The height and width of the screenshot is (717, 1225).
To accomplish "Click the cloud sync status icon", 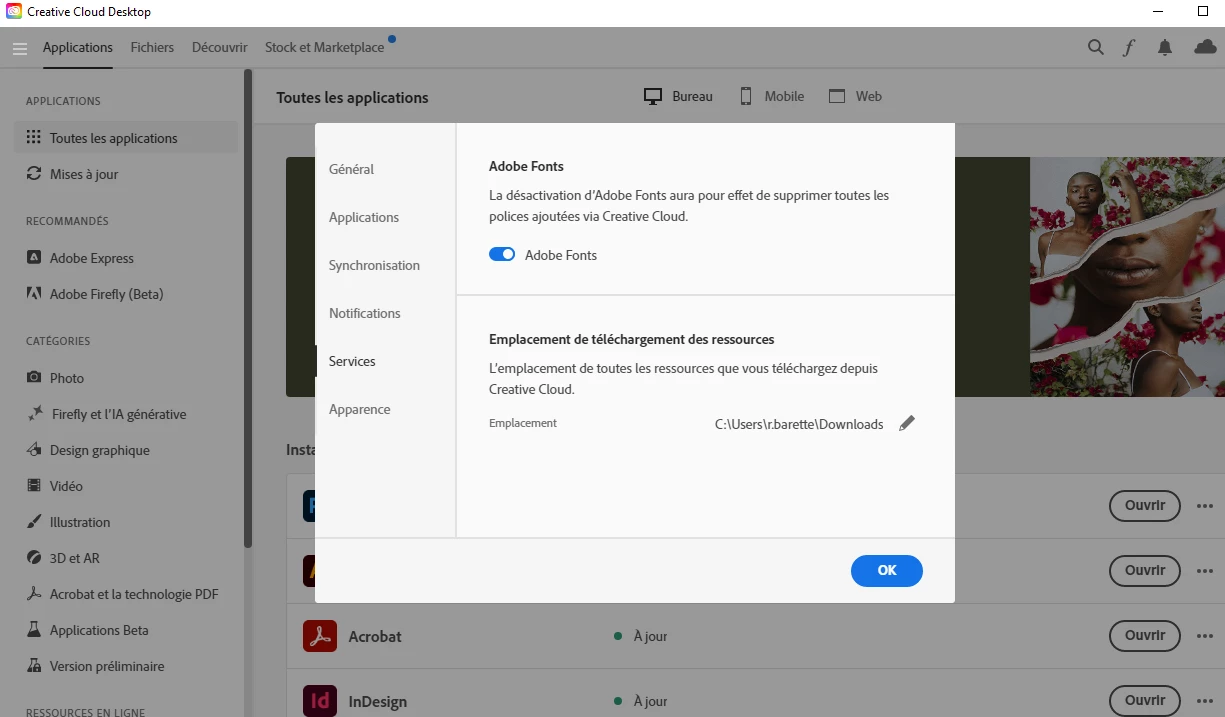I will [1205, 47].
